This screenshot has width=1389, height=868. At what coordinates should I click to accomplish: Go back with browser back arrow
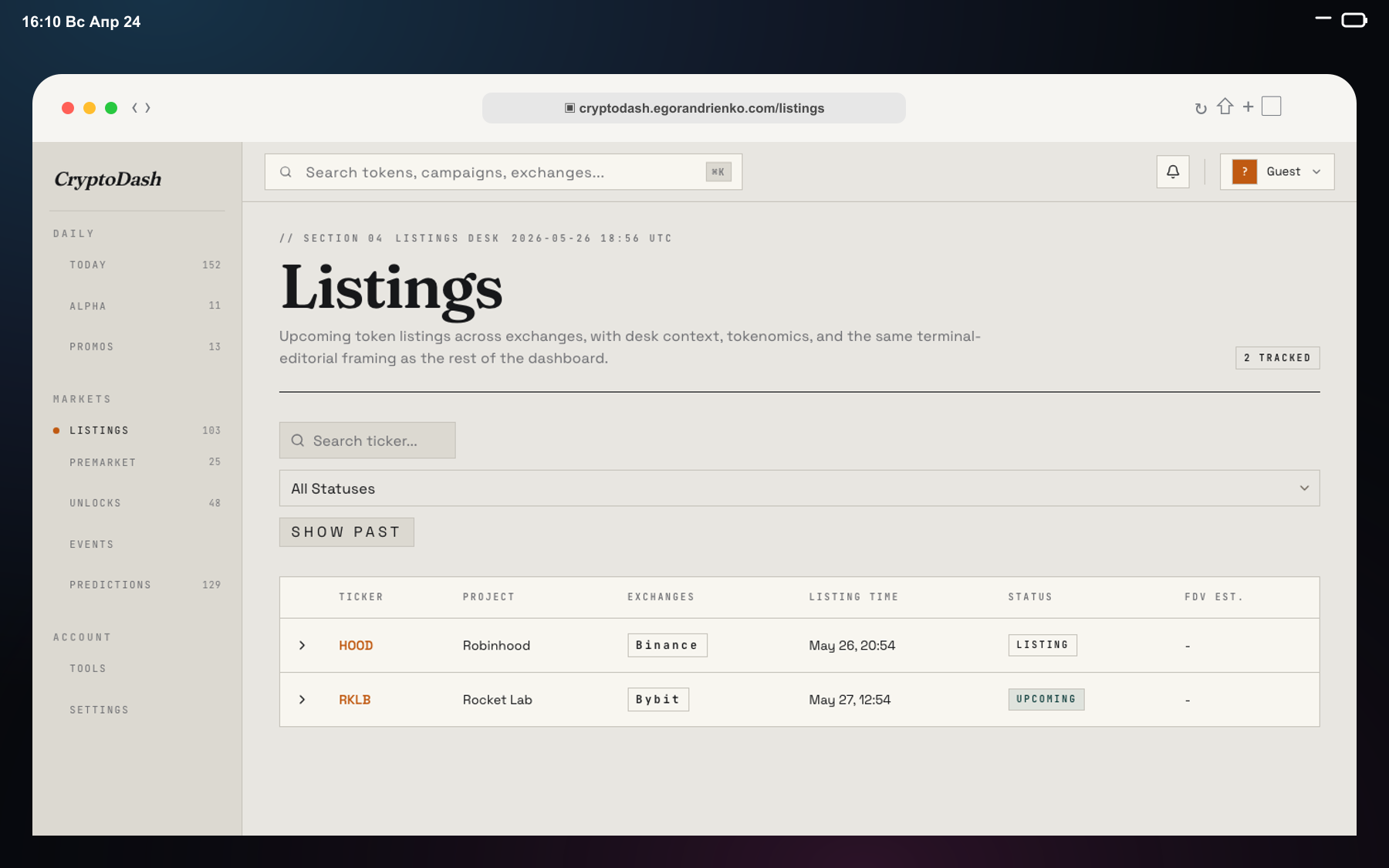click(135, 108)
